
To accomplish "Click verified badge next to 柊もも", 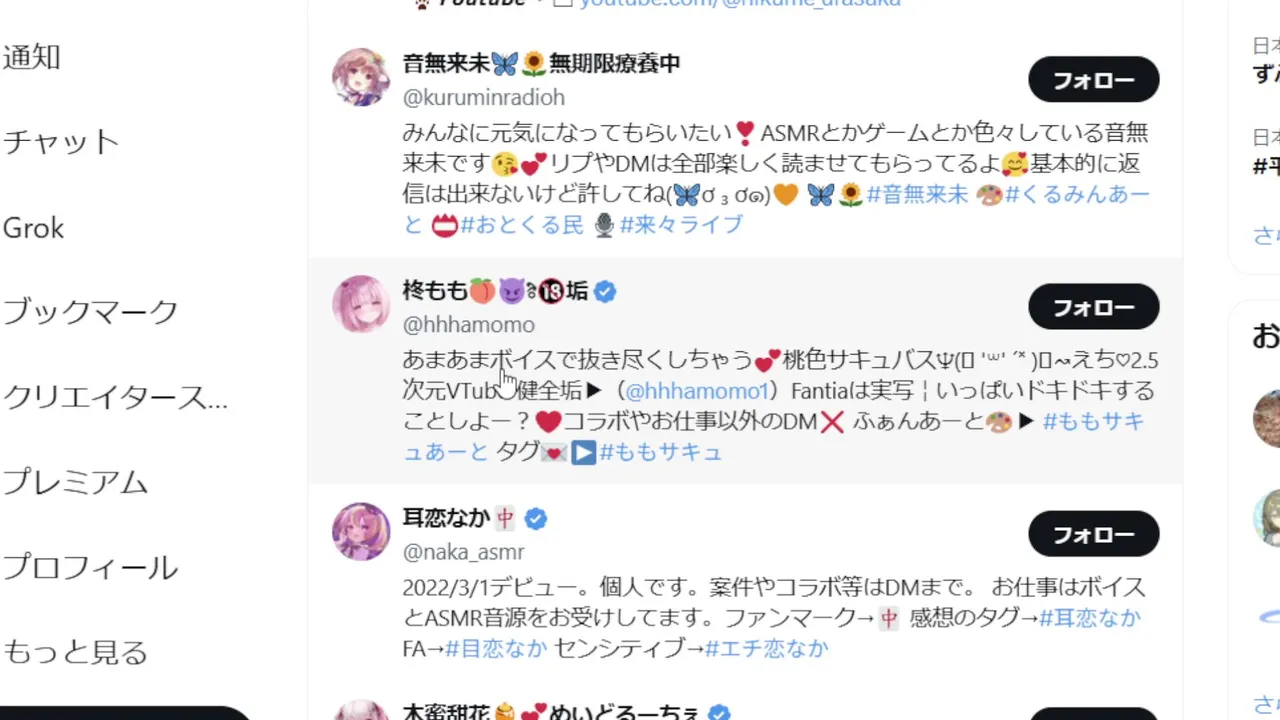I will point(605,292).
